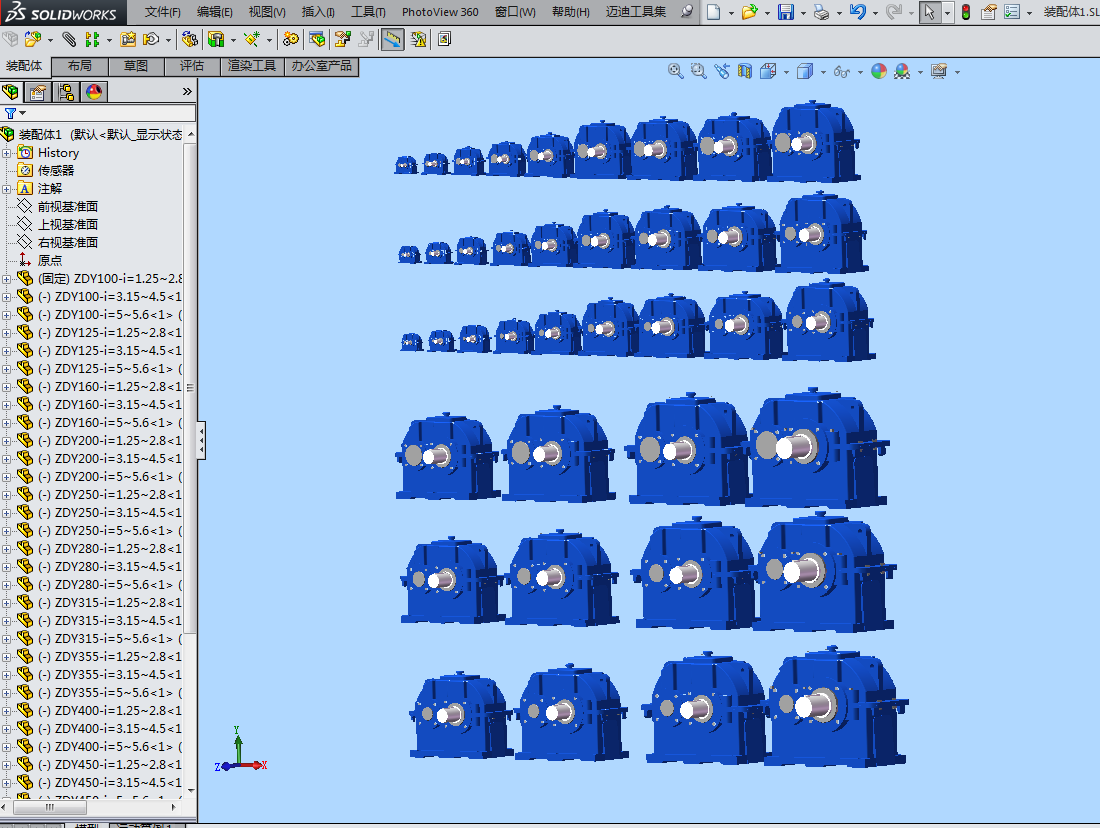Click Zoom to Fit icon
Image resolution: width=1100 pixels, height=828 pixels.
[676, 71]
